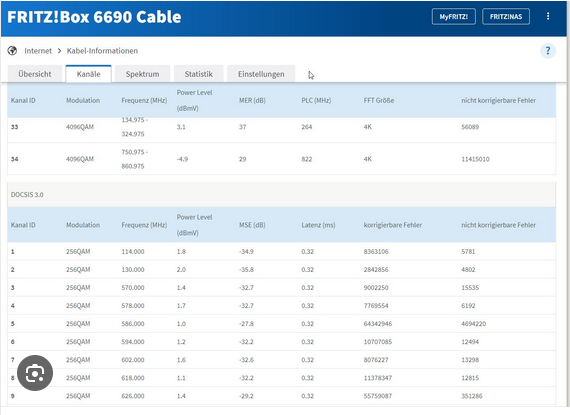This screenshot has width=570, height=415.
Task: Click correctable errors value 64342946
Action: [x=378, y=324]
